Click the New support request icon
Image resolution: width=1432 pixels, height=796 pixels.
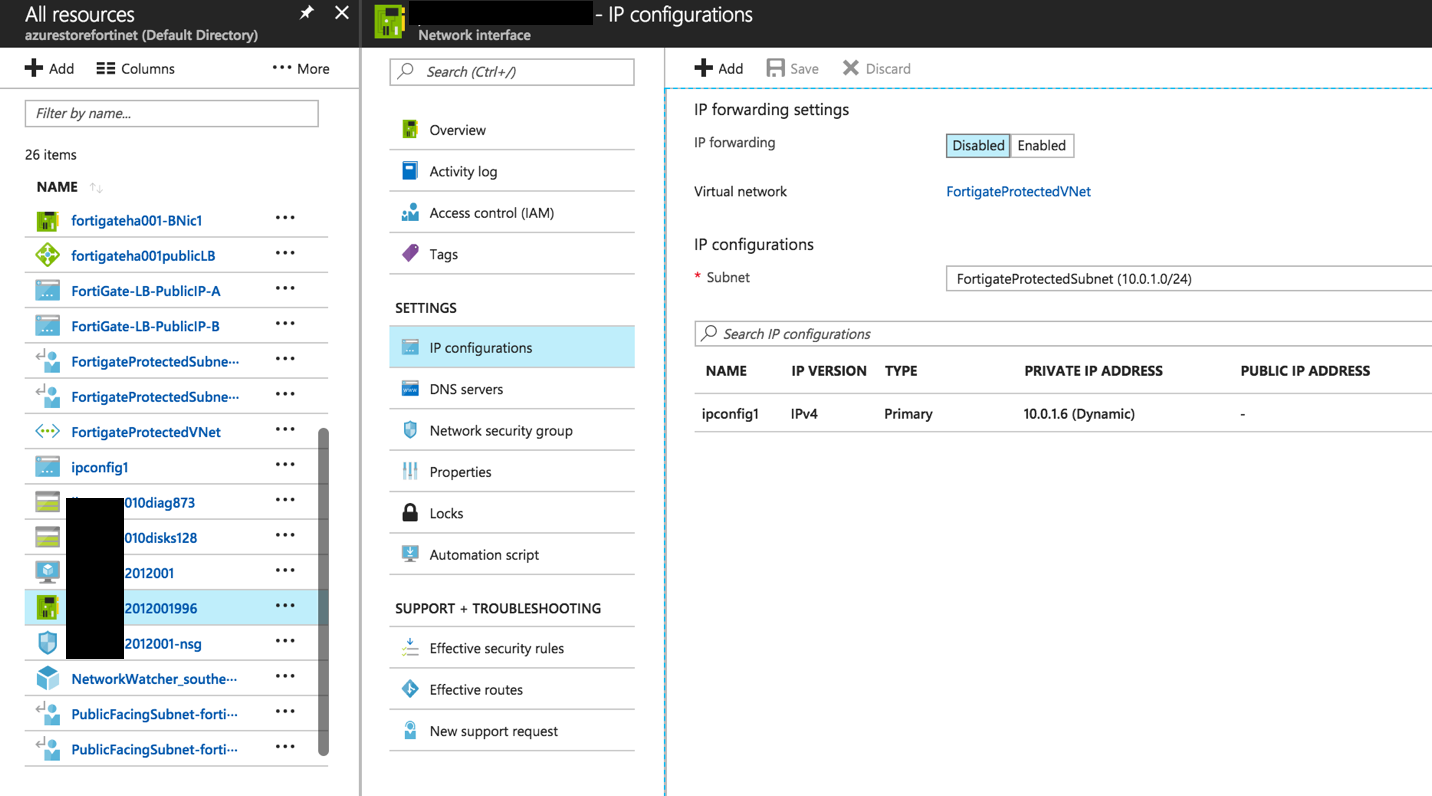coord(410,730)
